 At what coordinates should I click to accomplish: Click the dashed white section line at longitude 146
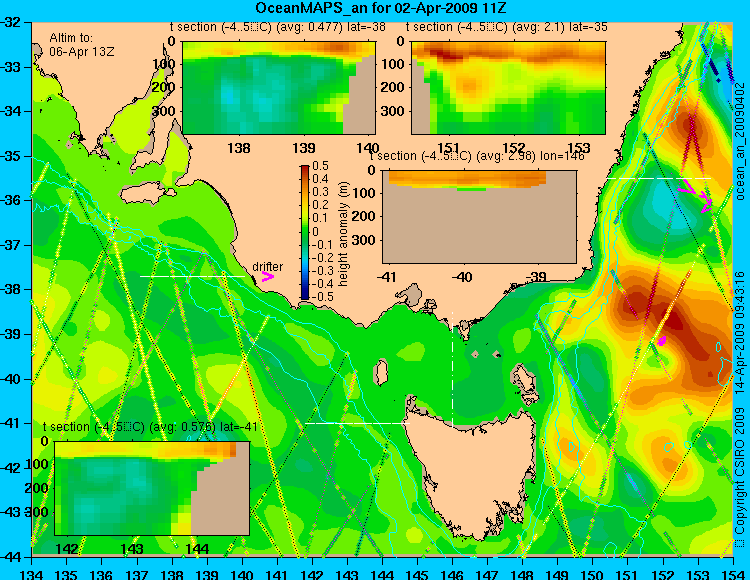(x=452, y=370)
